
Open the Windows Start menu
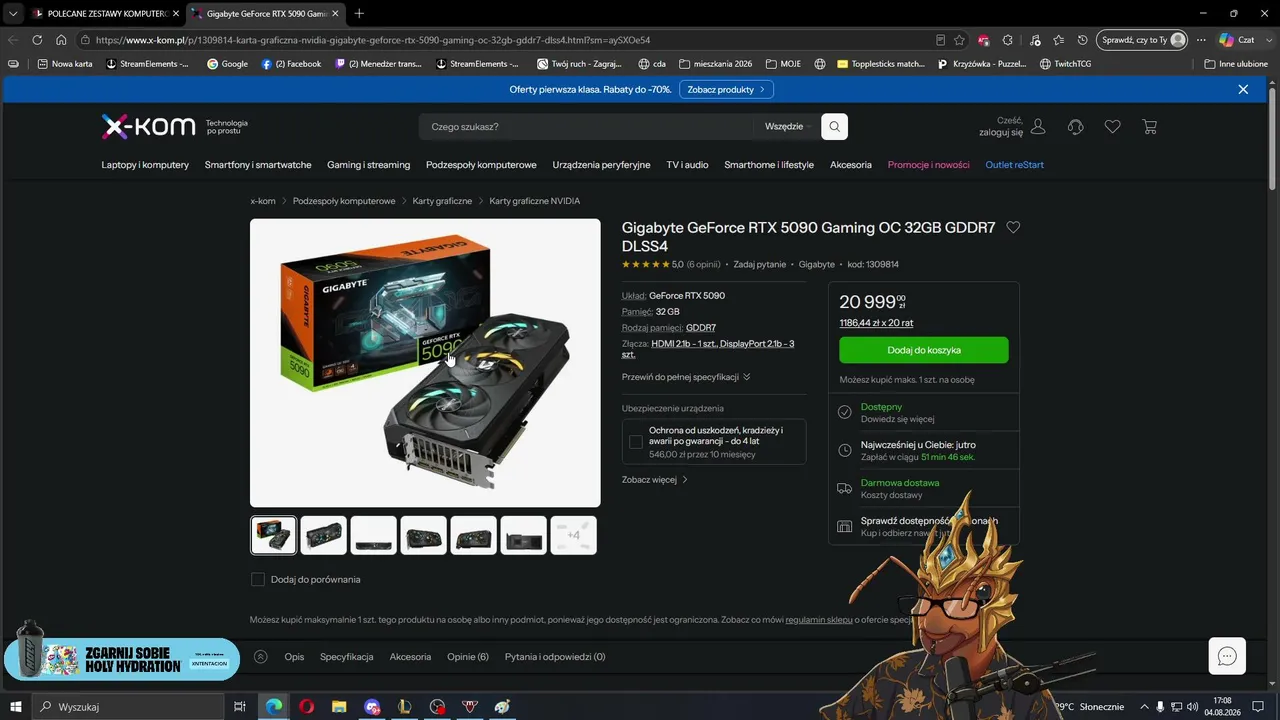click(x=16, y=707)
